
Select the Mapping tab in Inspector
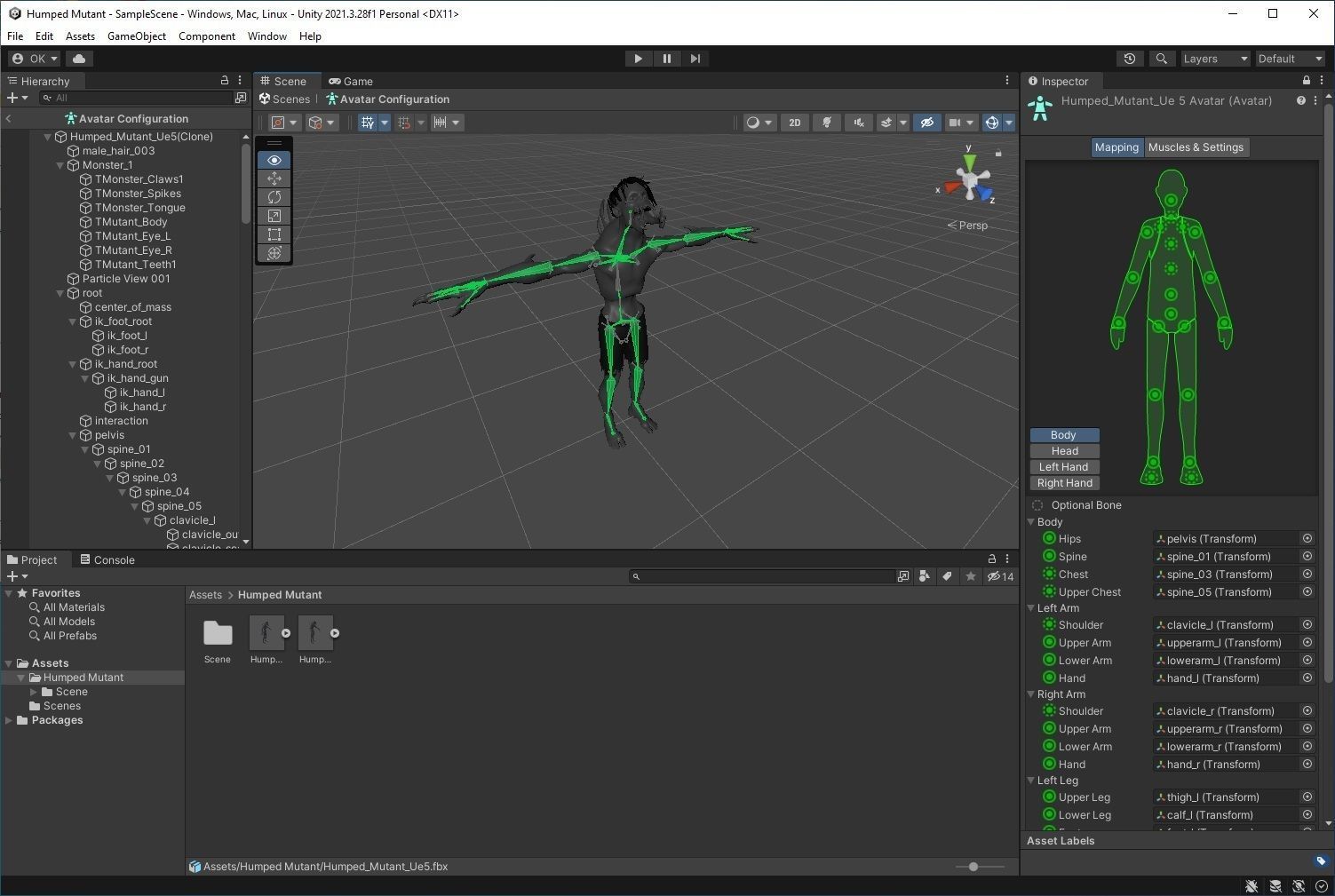[1116, 147]
